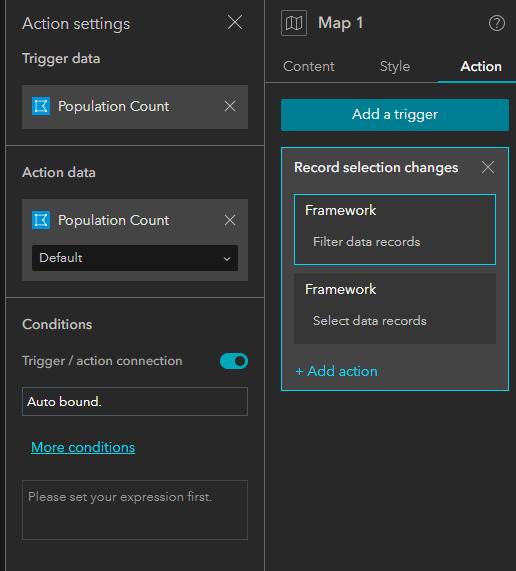The width and height of the screenshot is (516, 571).
Task: Click the Auto bound input field
Action: pyautogui.click(x=135, y=402)
